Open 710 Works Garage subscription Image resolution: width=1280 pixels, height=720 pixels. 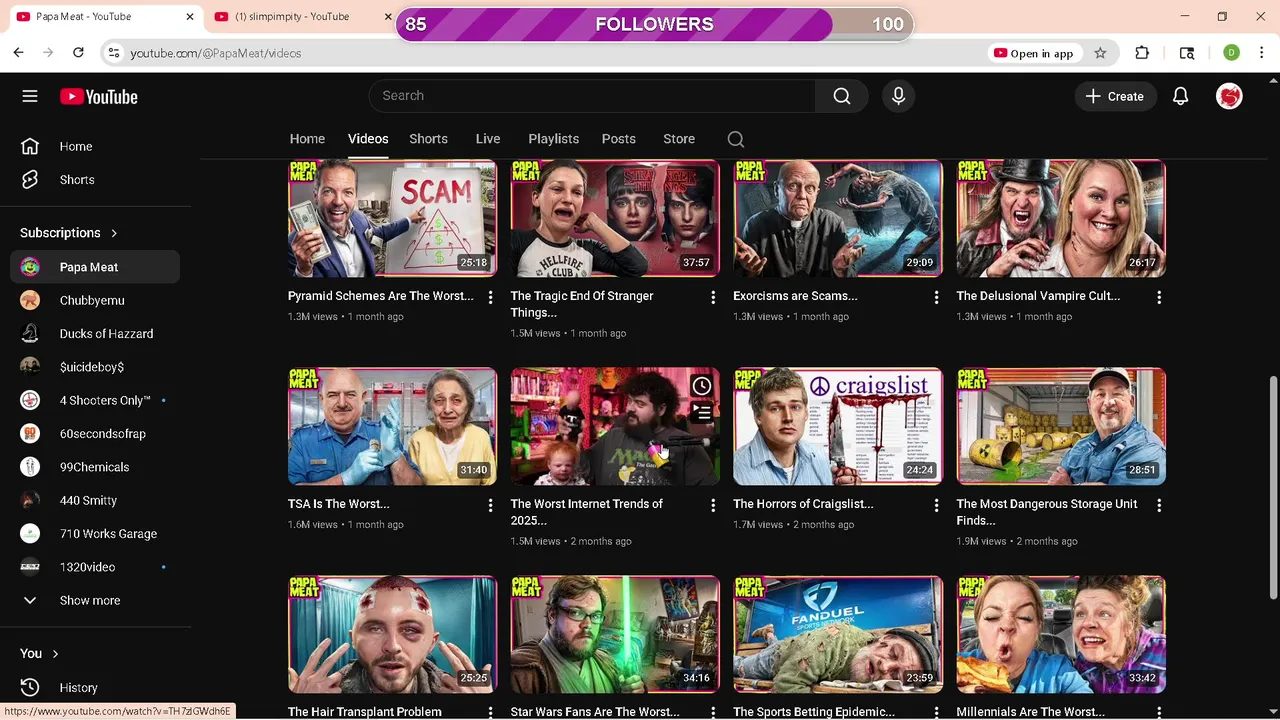point(95,534)
